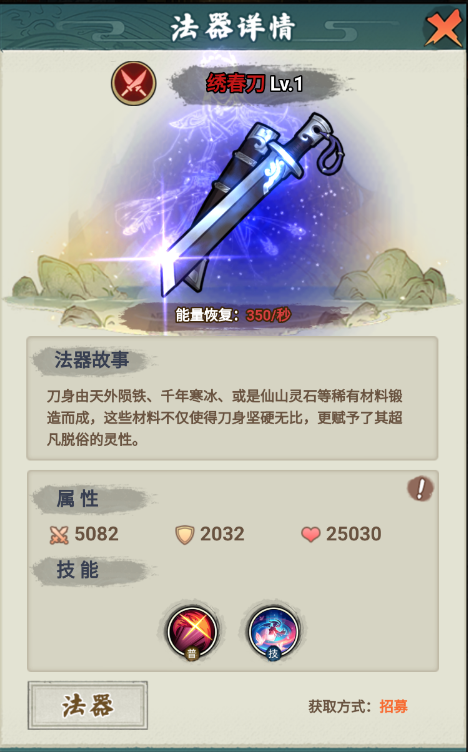
Task: Click the weapon story description text
Action: coord(224,418)
